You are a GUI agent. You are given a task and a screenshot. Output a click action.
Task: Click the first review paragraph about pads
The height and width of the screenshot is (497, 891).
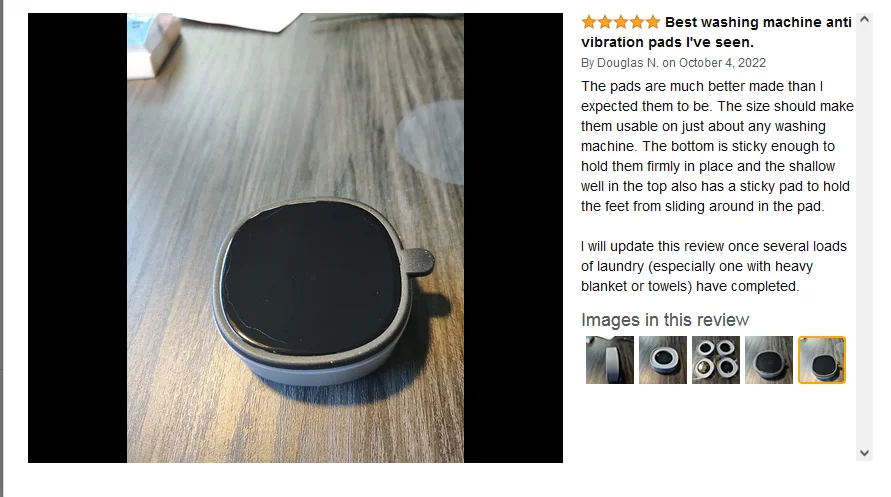[x=717, y=146]
